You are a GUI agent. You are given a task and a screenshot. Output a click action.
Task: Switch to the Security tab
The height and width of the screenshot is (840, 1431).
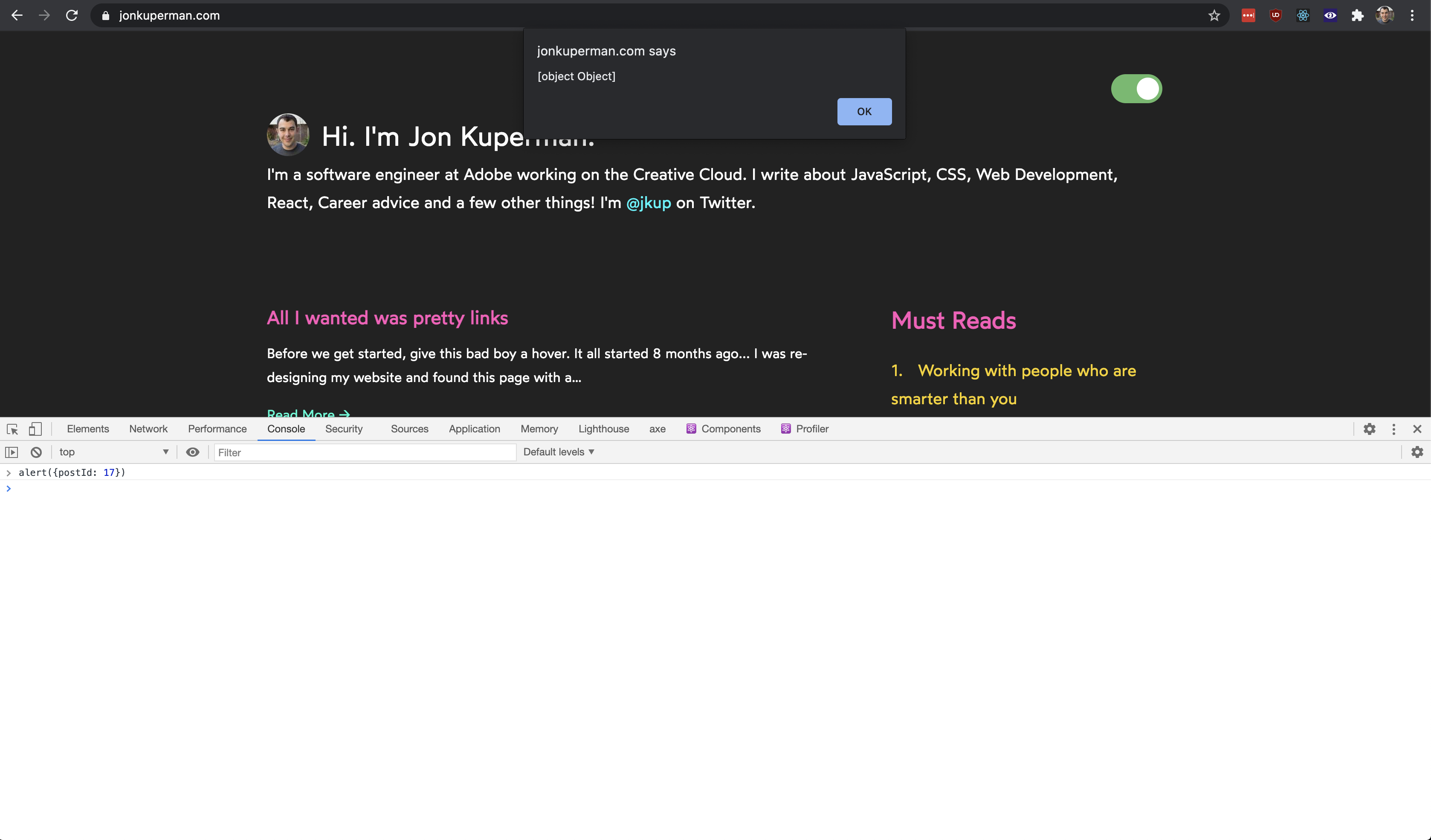[344, 429]
